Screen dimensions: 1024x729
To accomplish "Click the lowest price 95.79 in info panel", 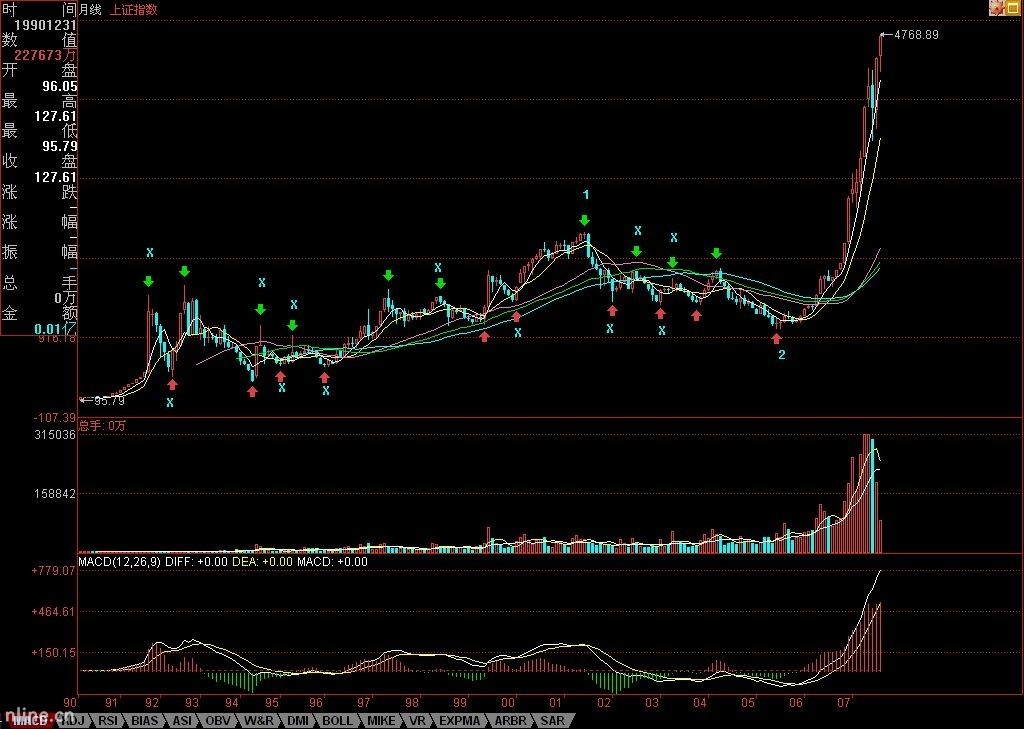I will tap(59, 146).
